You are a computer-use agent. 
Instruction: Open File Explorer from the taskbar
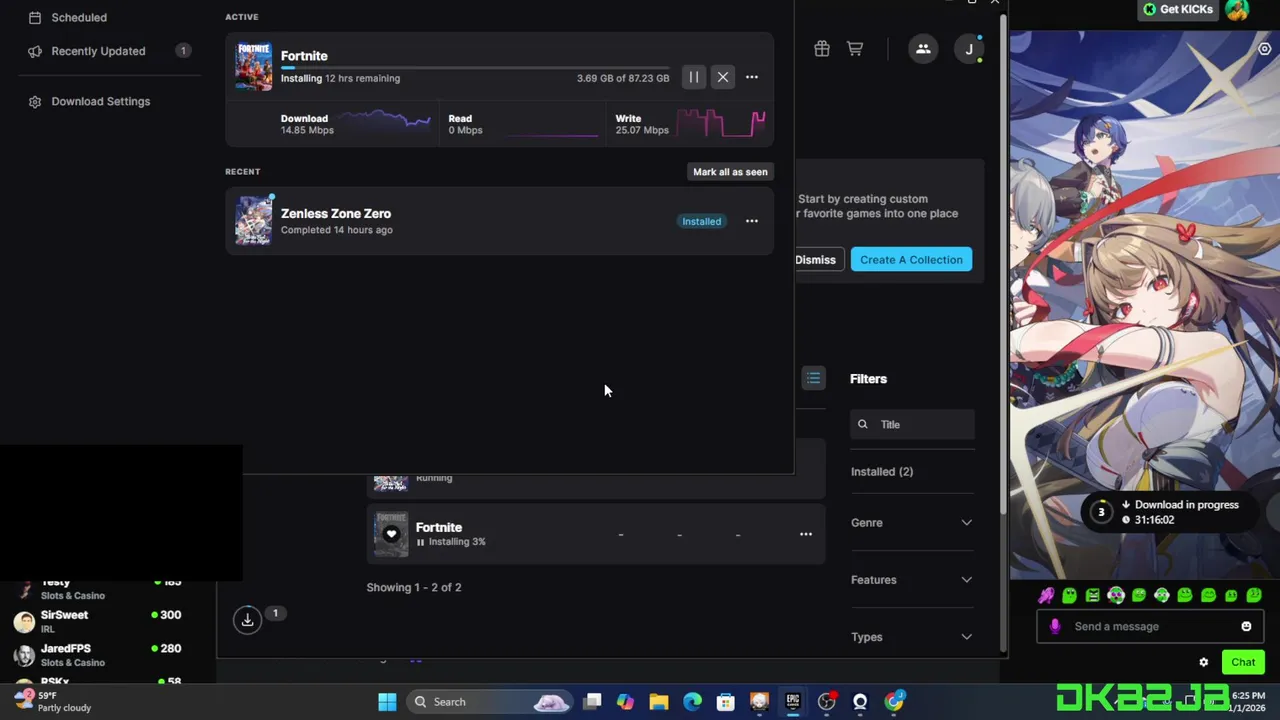(x=658, y=701)
